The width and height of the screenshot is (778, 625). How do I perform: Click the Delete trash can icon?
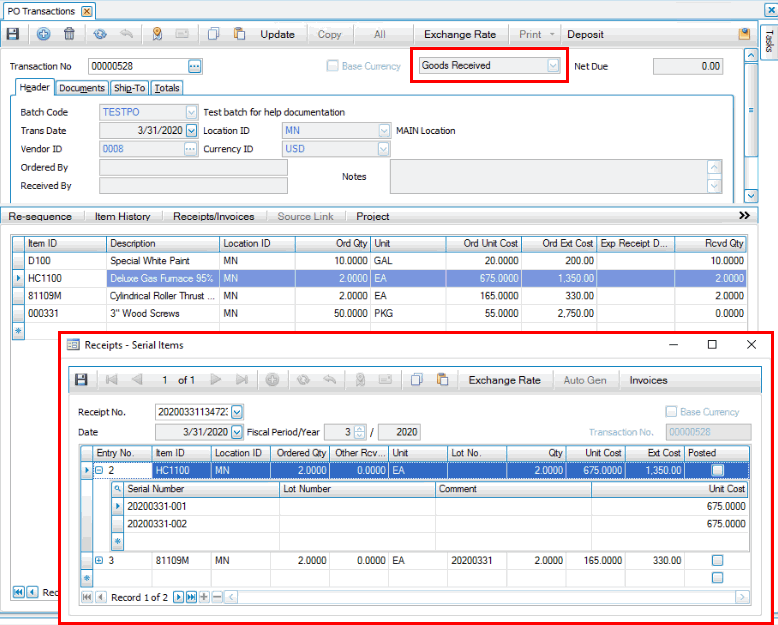click(69, 34)
